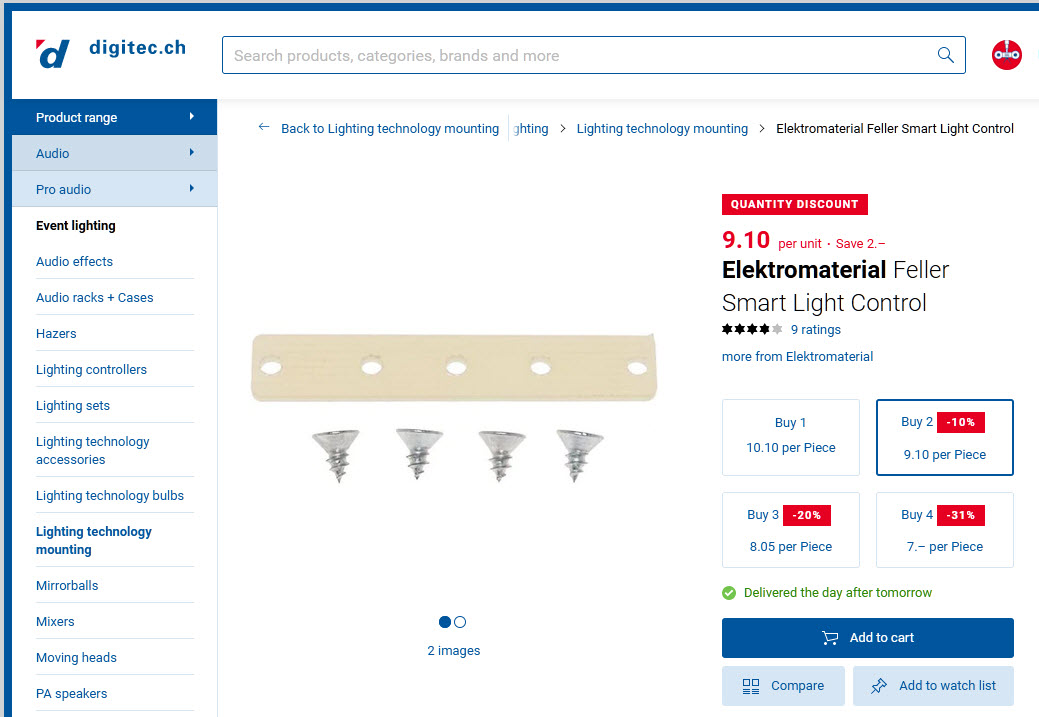Viewport: 1039px width, 717px height.
Task: Select the Buy 3 quantity discount tile
Action: tap(790, 530)
